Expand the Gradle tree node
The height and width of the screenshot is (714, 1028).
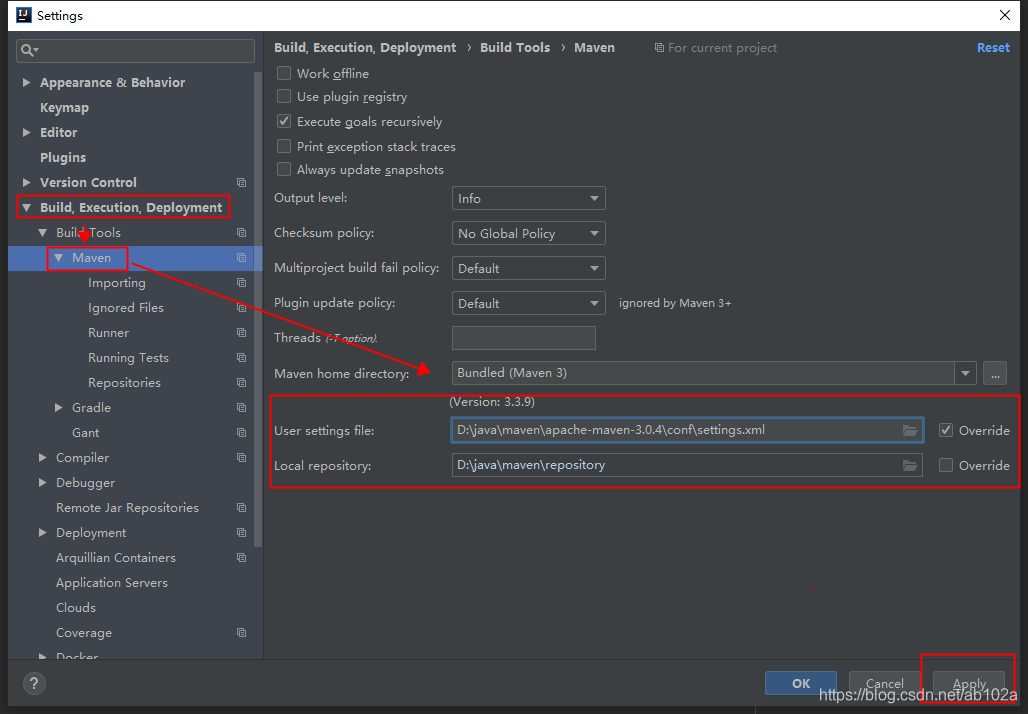coord(58,407)
